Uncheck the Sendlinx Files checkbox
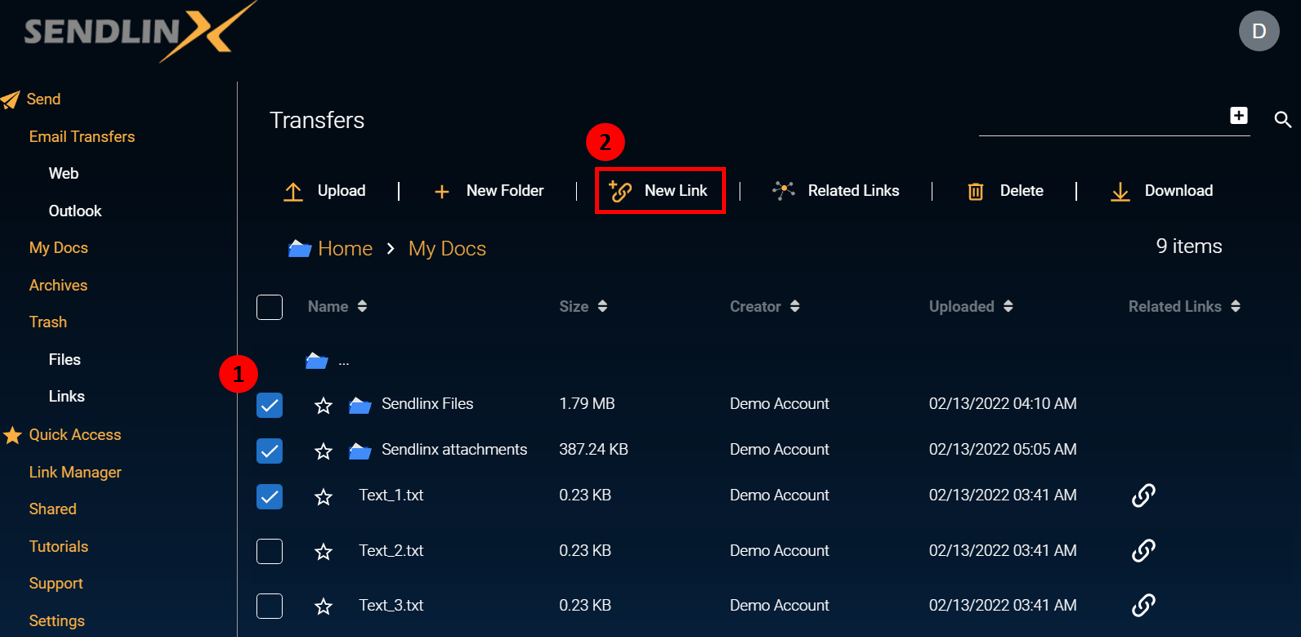Image resolution: width=1301 pixels, height=637 pixels. point(270,405)
